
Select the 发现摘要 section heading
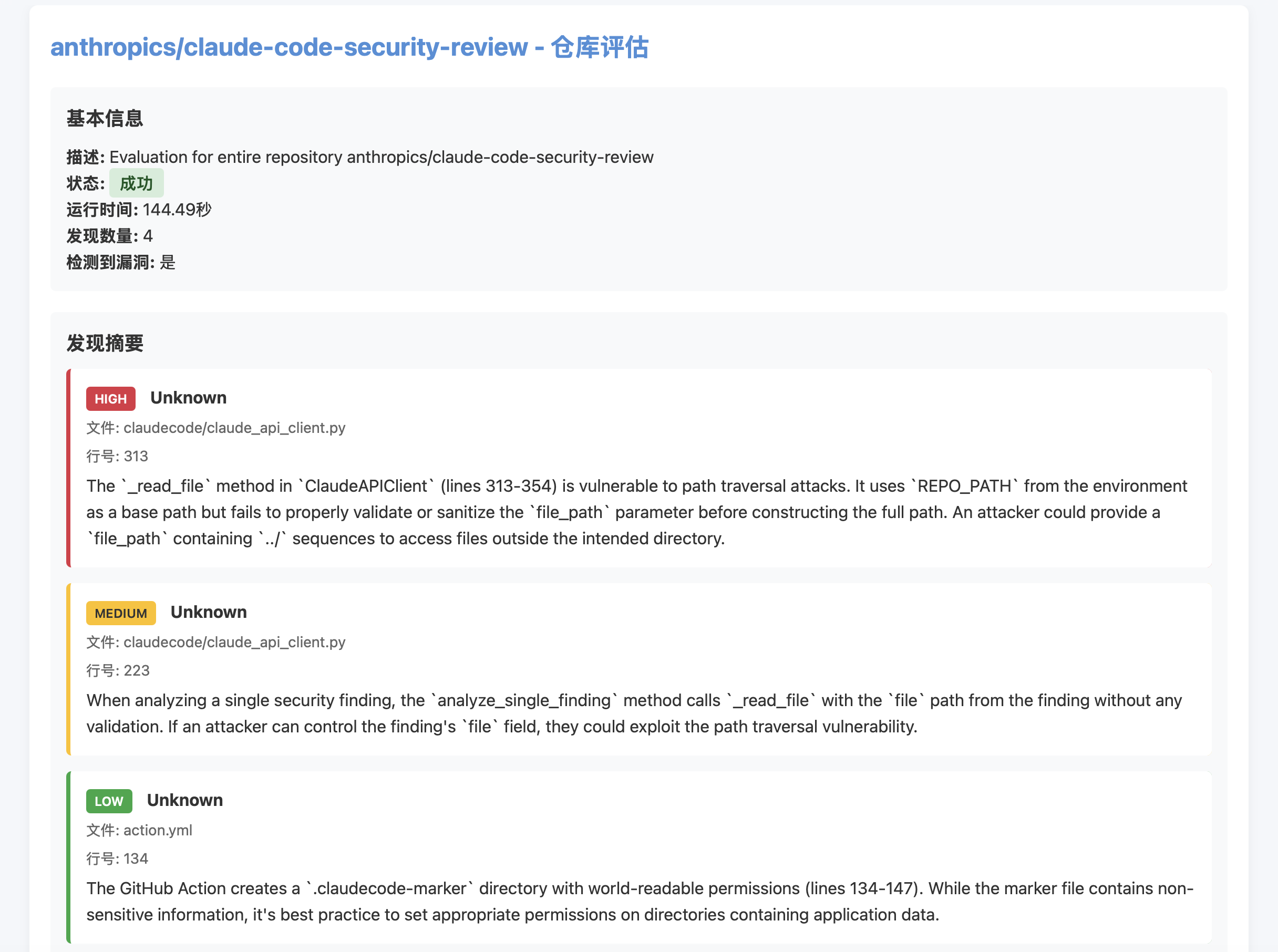(105, 344)
